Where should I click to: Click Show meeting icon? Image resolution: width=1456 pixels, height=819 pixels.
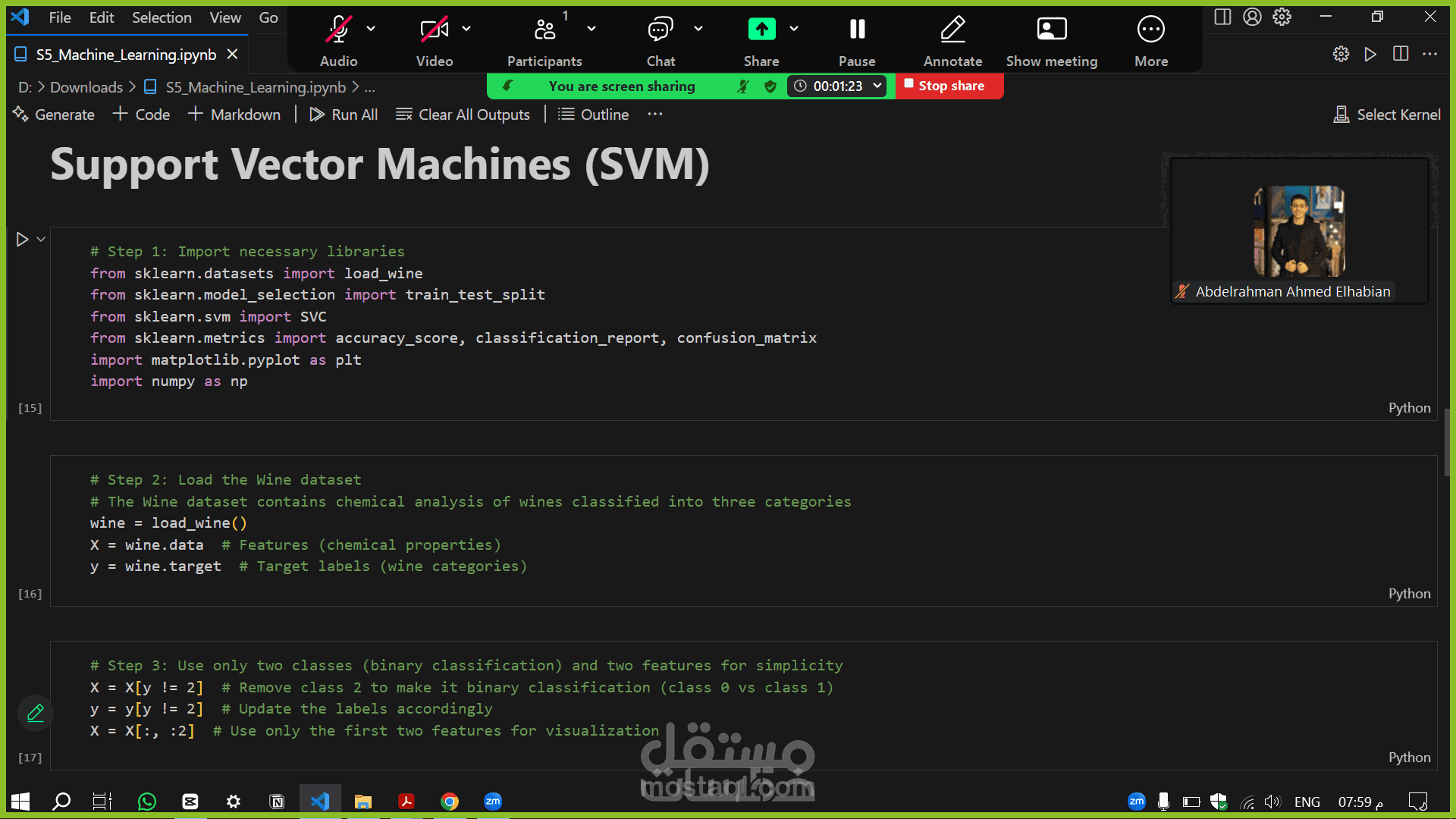tap(1051, 30)
